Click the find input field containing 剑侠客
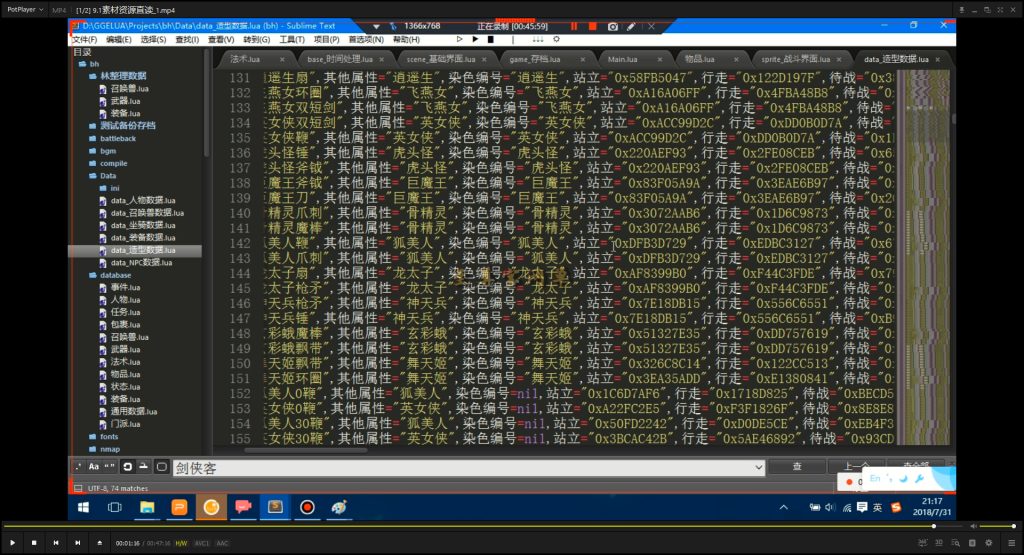The image size is (1024, 555). click(x=468, y=468)
